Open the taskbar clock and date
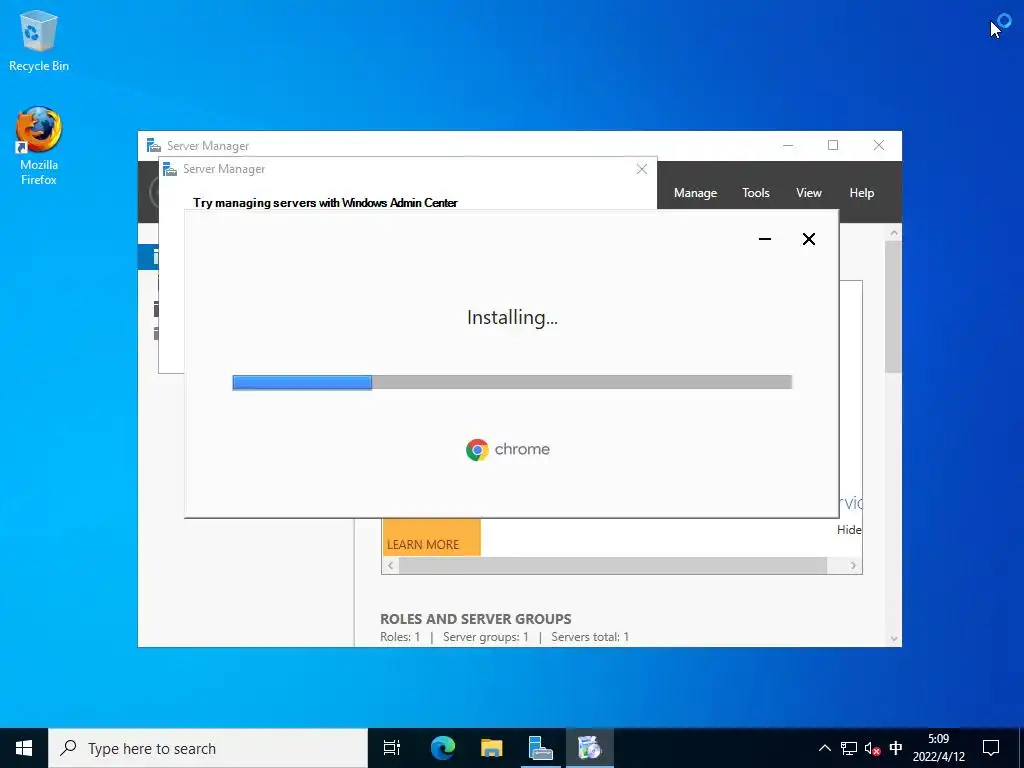This screenshot has width=1024, height=768. (938, 748)
